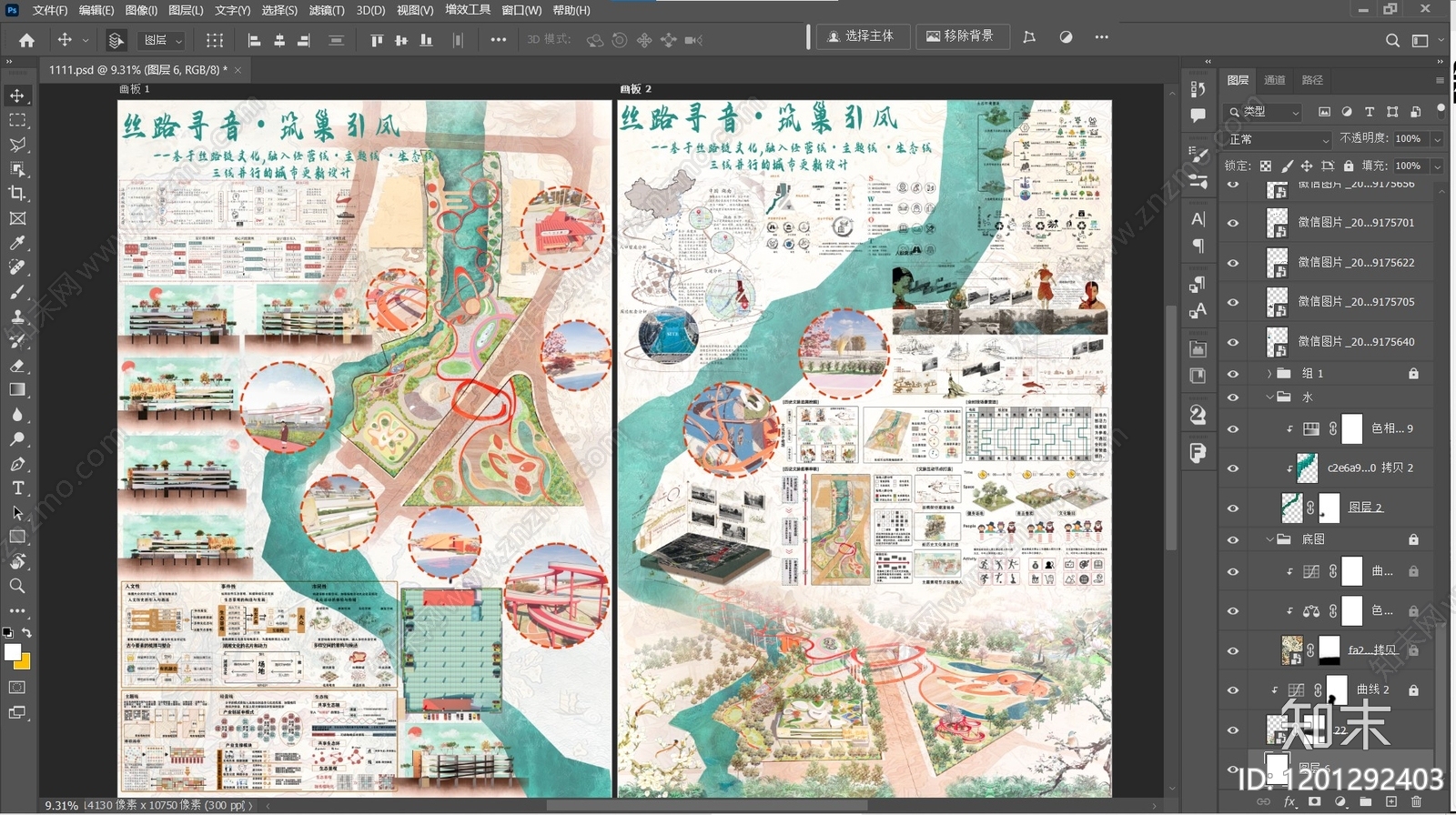Collapse the 水 group
This screenshot has width=1456, height=815.
tap(1269, 397)
